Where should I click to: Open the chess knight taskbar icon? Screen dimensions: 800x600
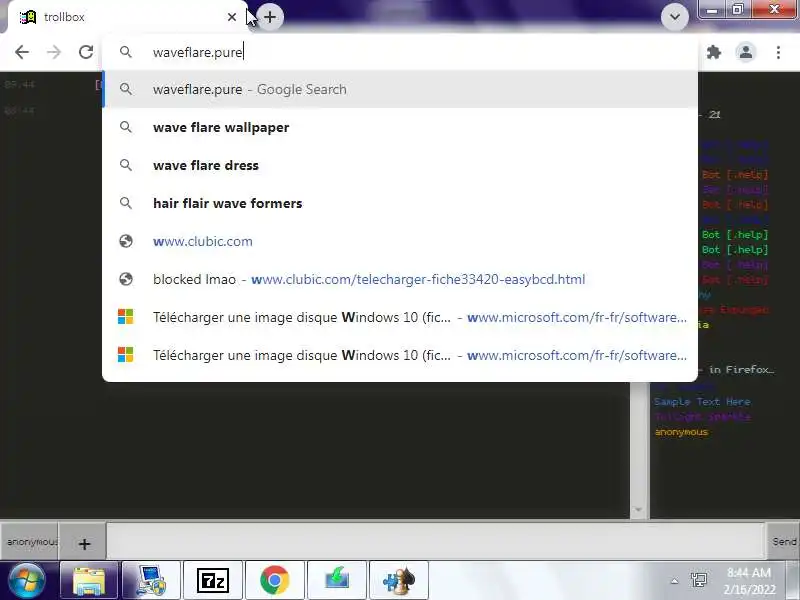pos(399,581)
